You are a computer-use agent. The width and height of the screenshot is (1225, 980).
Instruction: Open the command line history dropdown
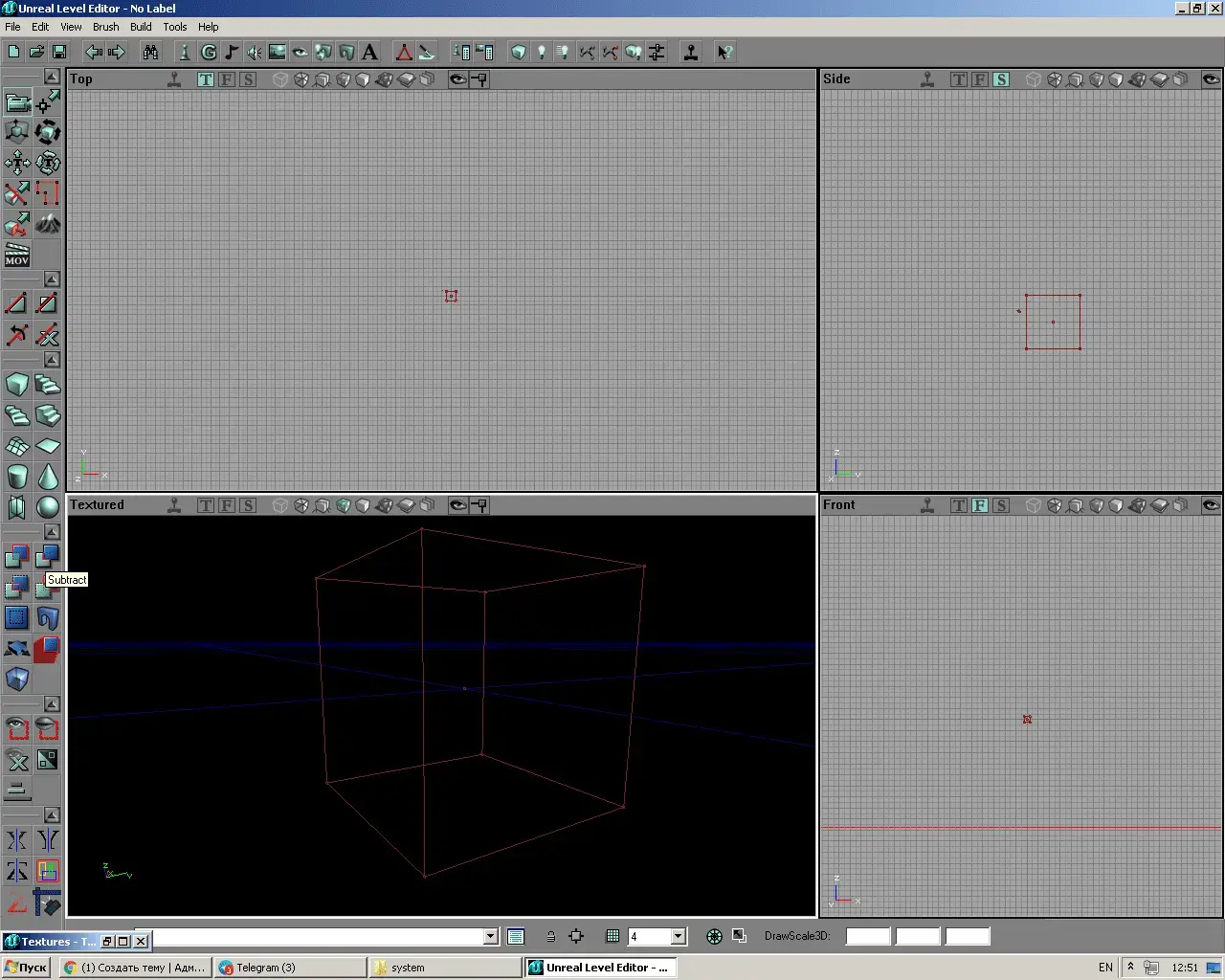coord(490,936)
